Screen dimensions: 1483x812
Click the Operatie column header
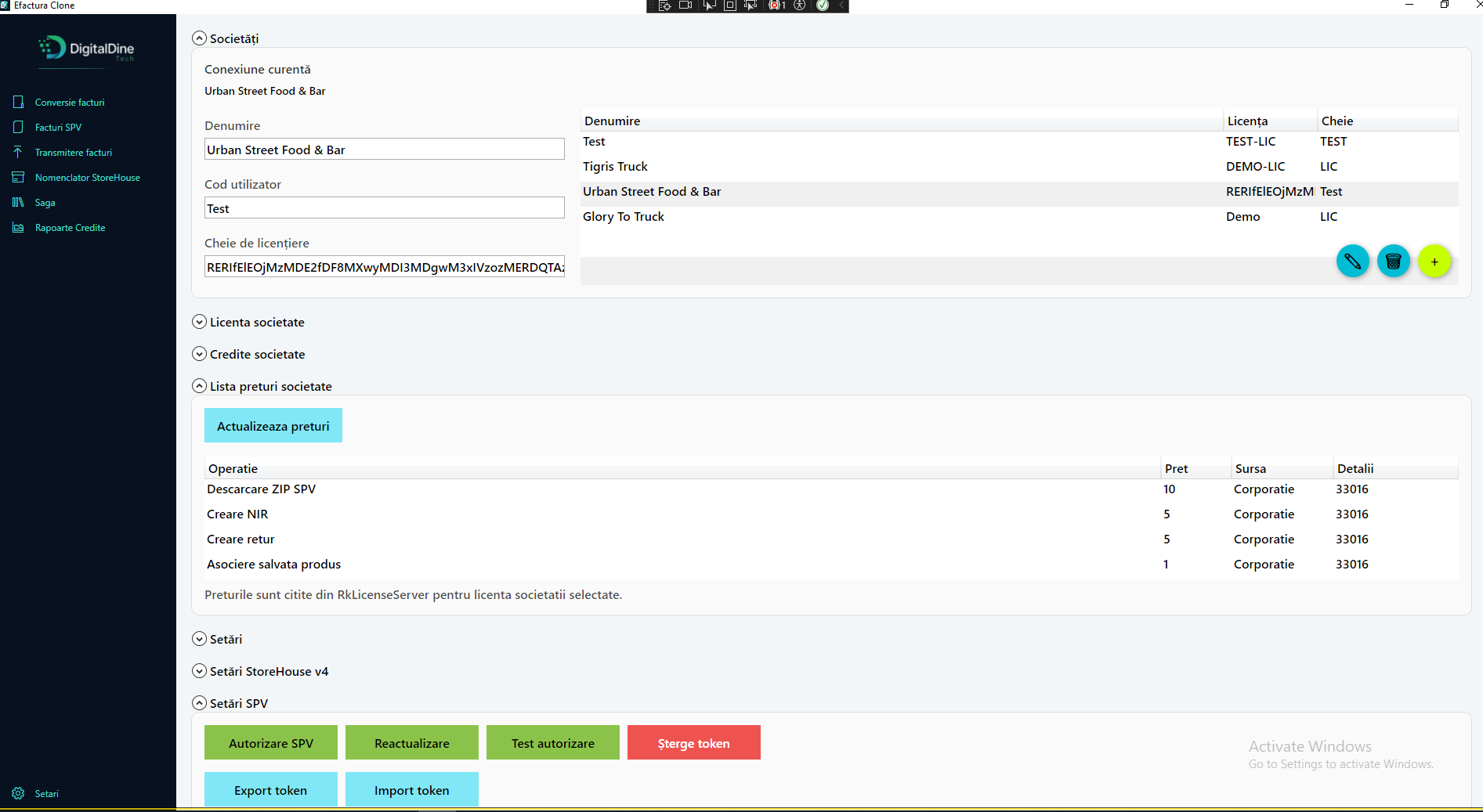coord(682,468)
